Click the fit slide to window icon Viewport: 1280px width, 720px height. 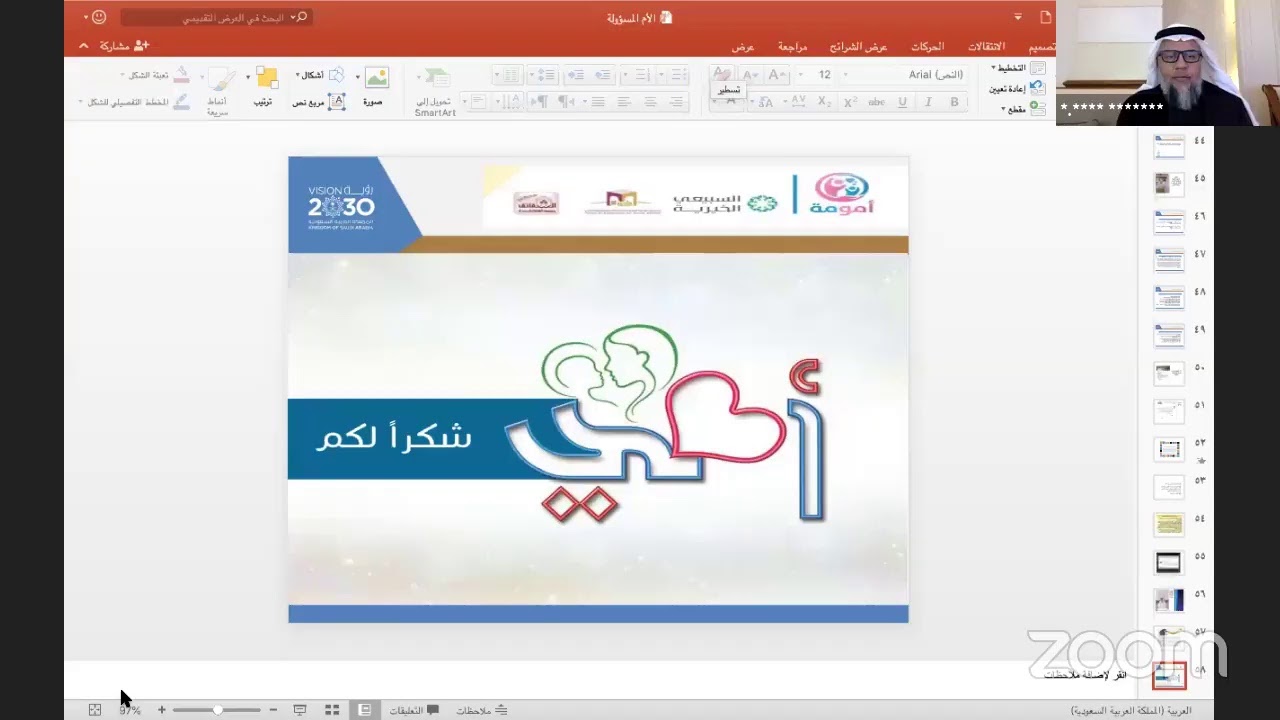(x=95, y=710)
